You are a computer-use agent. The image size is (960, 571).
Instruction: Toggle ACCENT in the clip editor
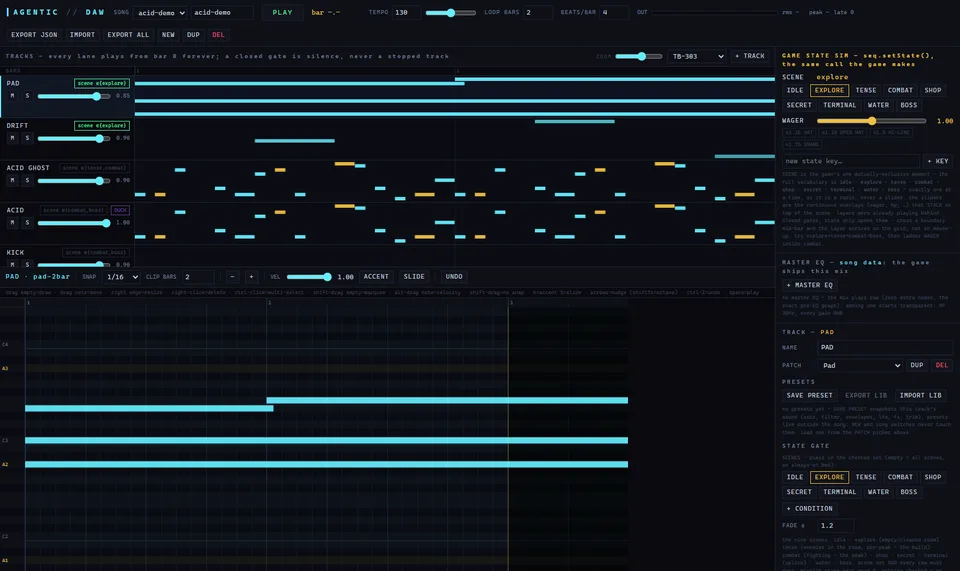point(376,277)
